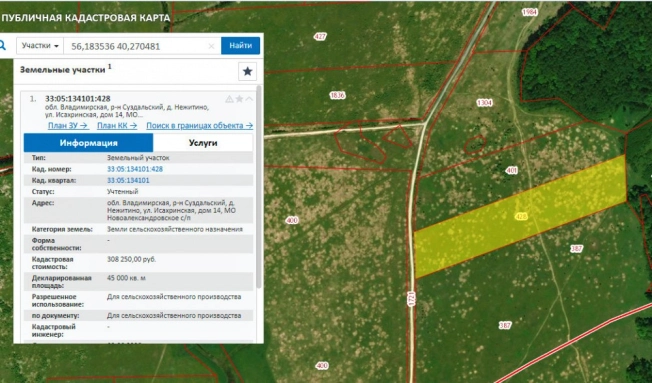652x383 pixels.
Task: Click cadastral number link 33:05:134101:428
Action: point(135,169)
